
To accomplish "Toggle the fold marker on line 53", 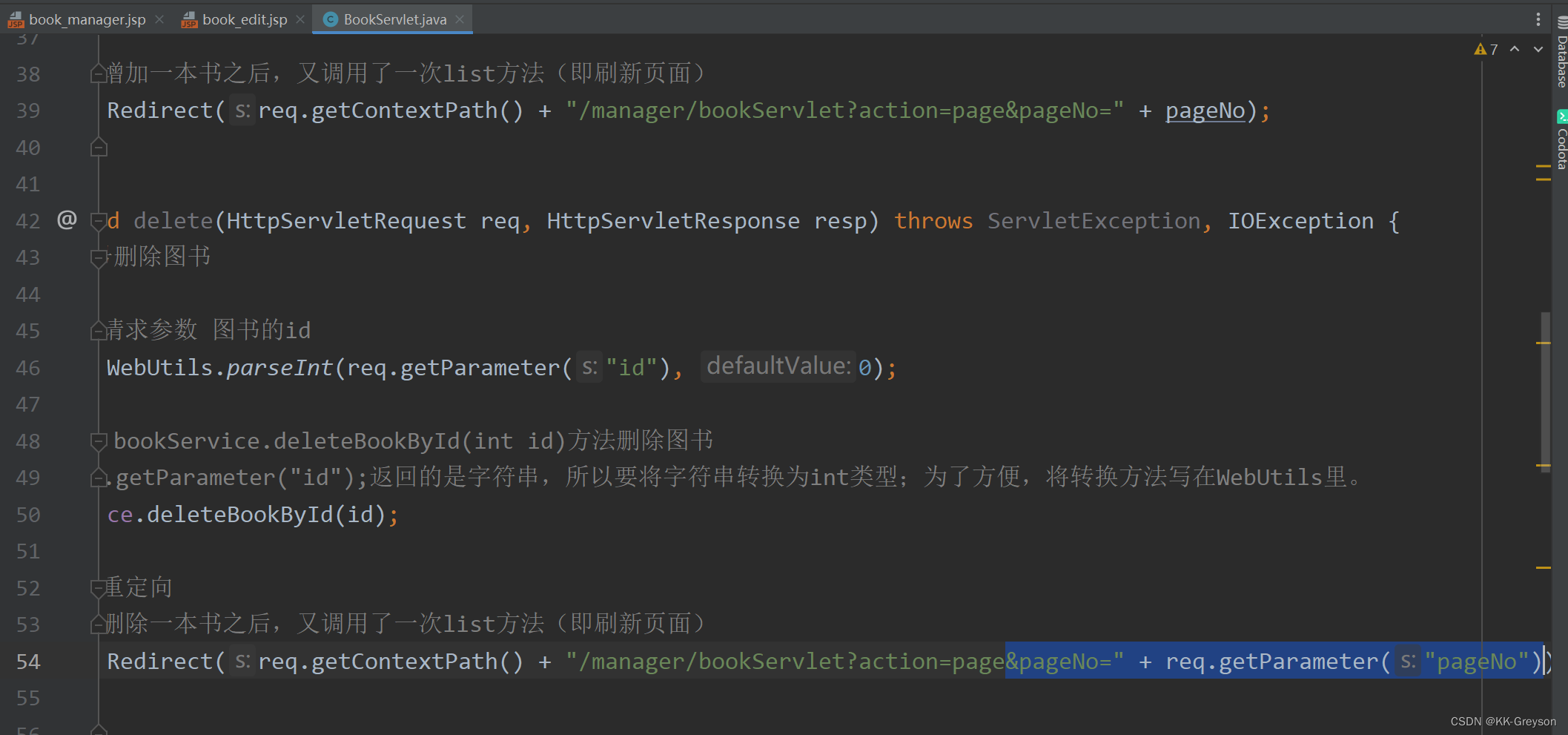I will [x=99, y=624].
